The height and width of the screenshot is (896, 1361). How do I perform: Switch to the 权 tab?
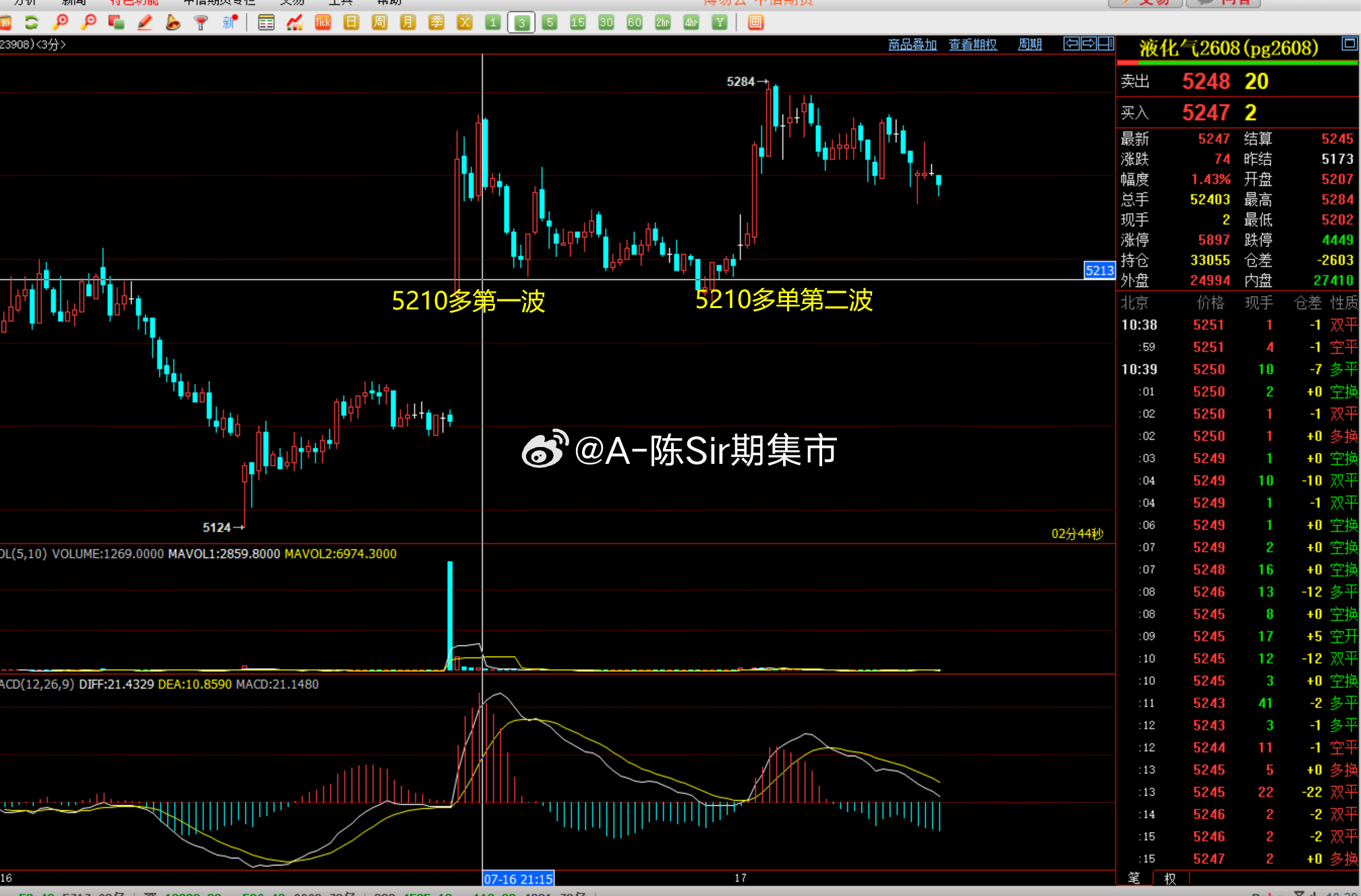click(1170, 878)
